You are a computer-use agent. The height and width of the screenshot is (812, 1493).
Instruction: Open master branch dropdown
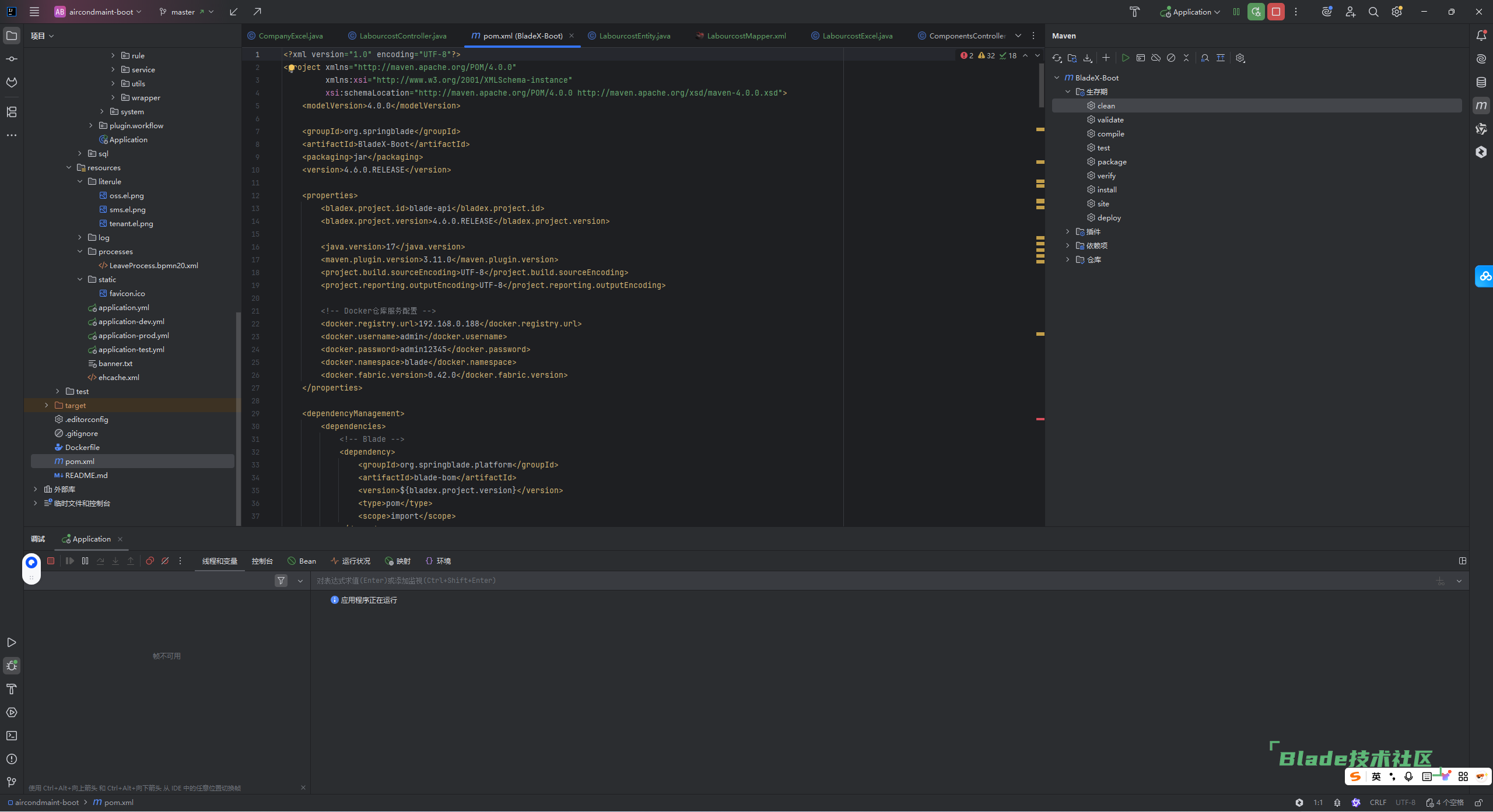pos(186,12)
